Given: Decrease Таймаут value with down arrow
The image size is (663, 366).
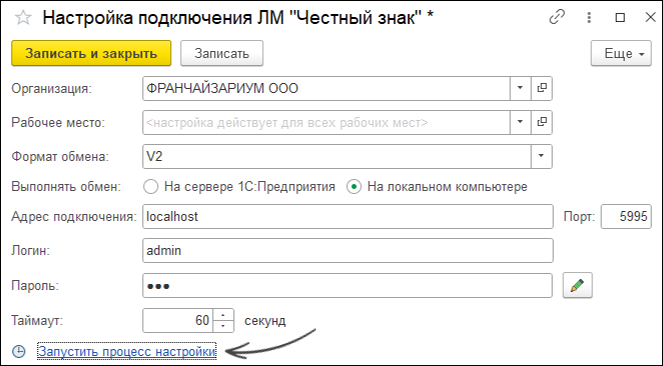Looking at the screenshot, I should pyautogui.click(x=223, y=326).
